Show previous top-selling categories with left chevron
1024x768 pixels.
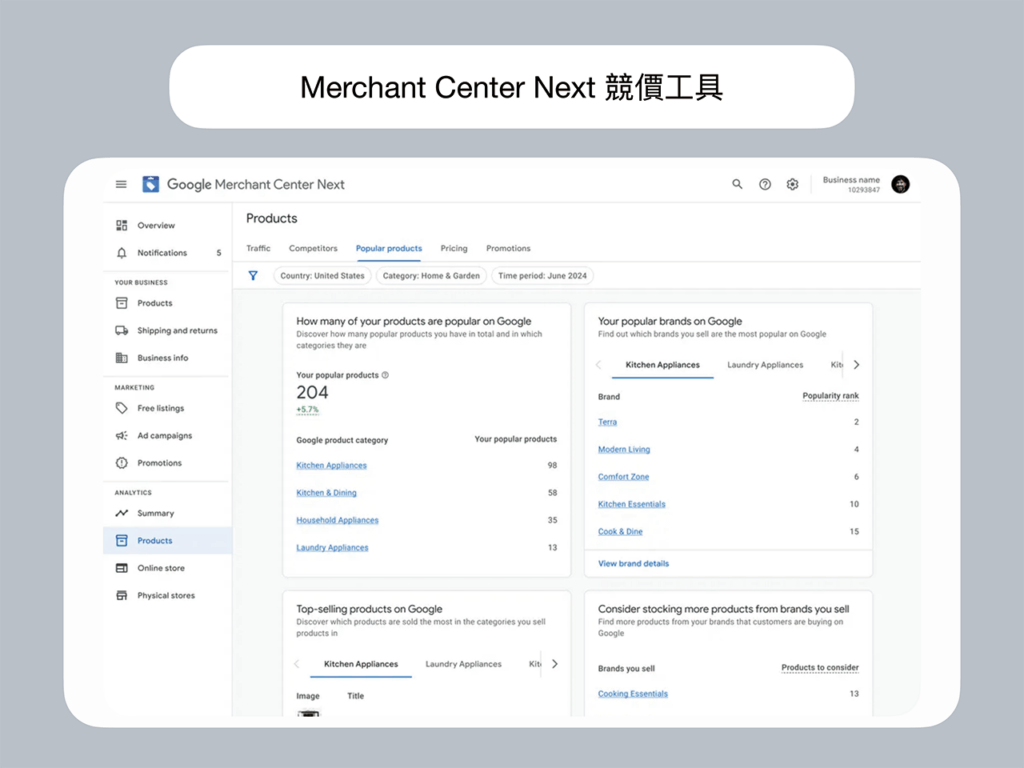pos(296,664)
